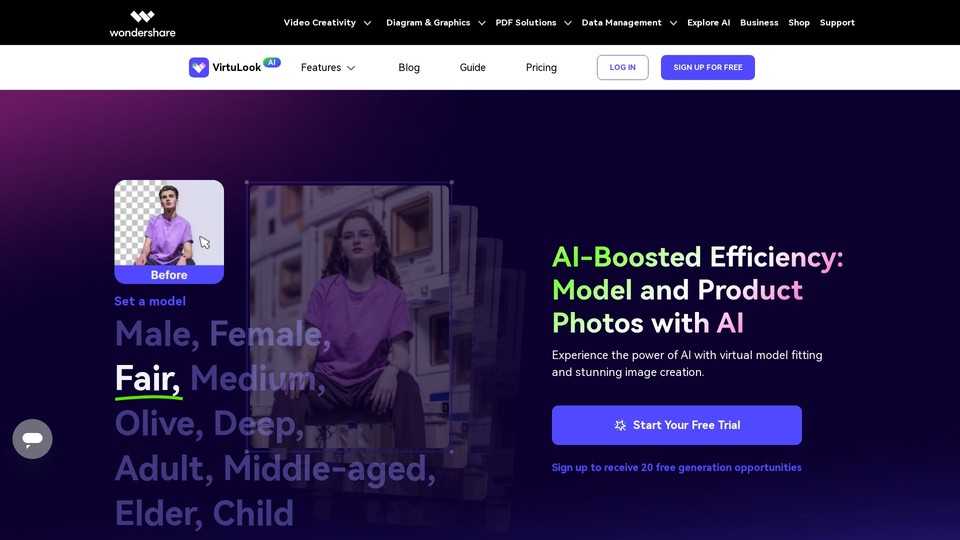Open the Blog page
This screenshot has width=960, height=540.
click(409, 67)
